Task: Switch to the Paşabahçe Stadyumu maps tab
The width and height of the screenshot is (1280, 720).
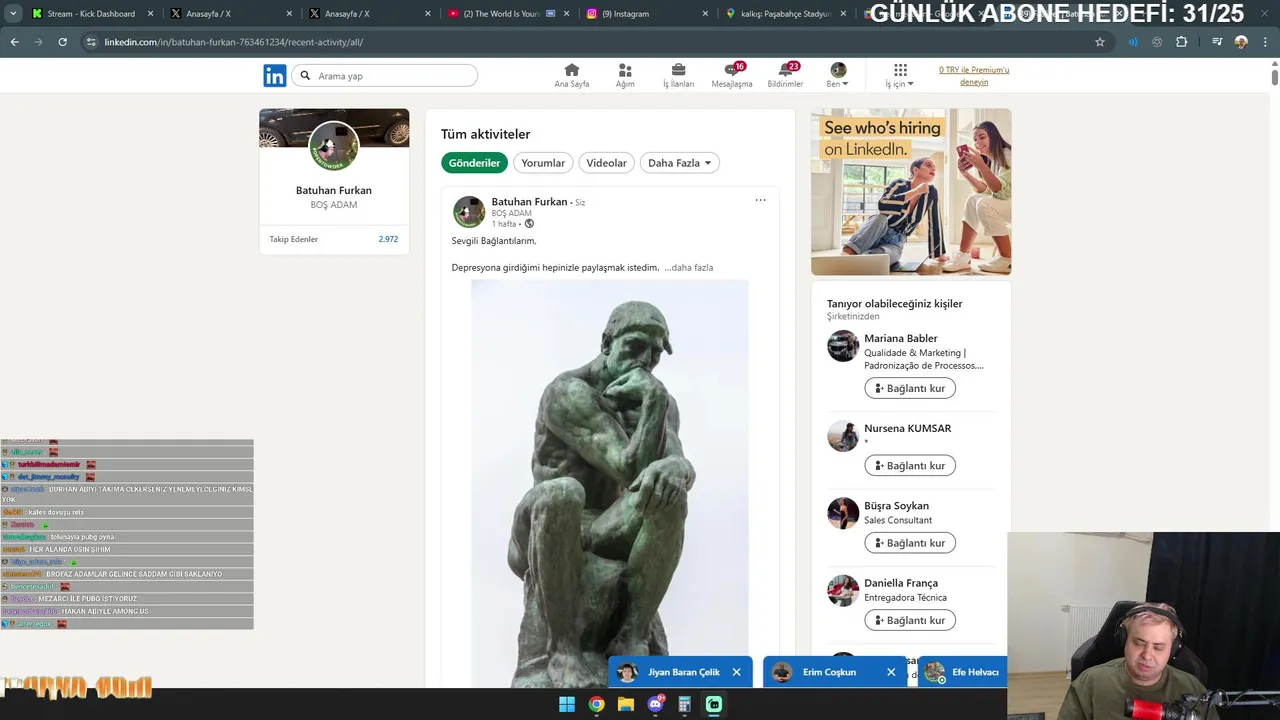Action: (785, 14)
